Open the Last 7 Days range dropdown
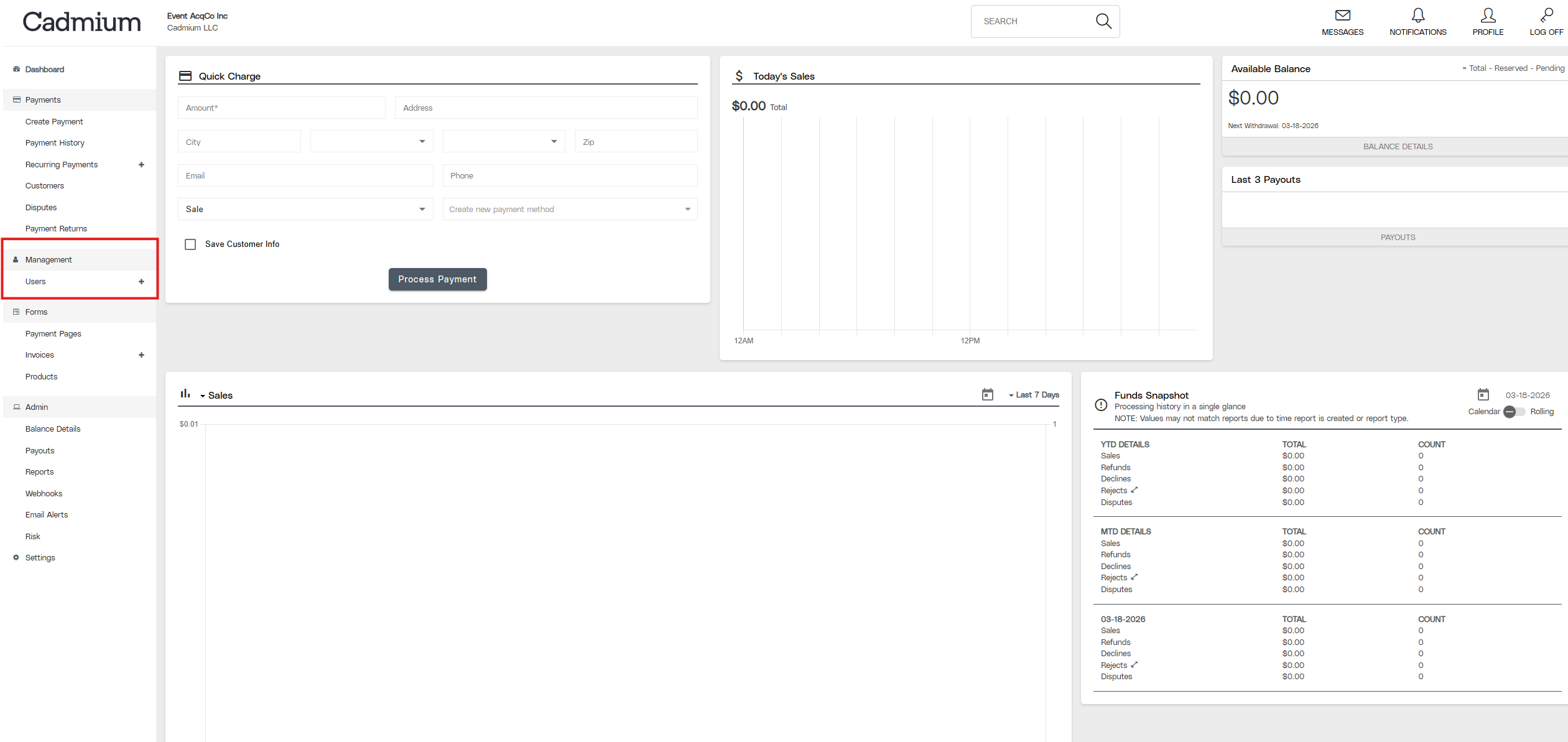Screen dimensions: 1568x742 1034,395
